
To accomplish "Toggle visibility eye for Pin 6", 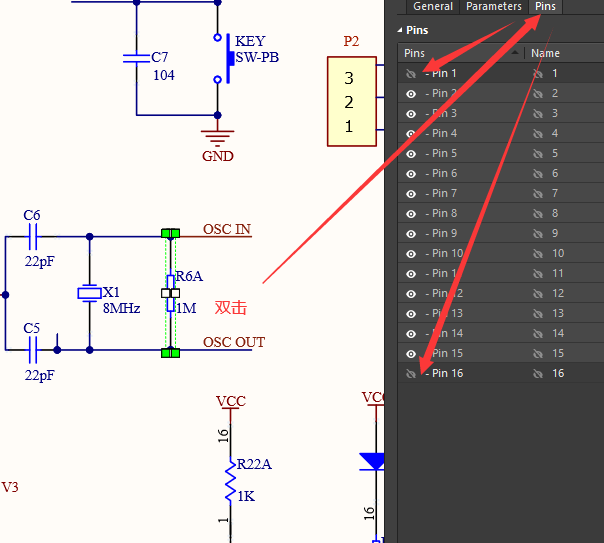I will point(411,174).
